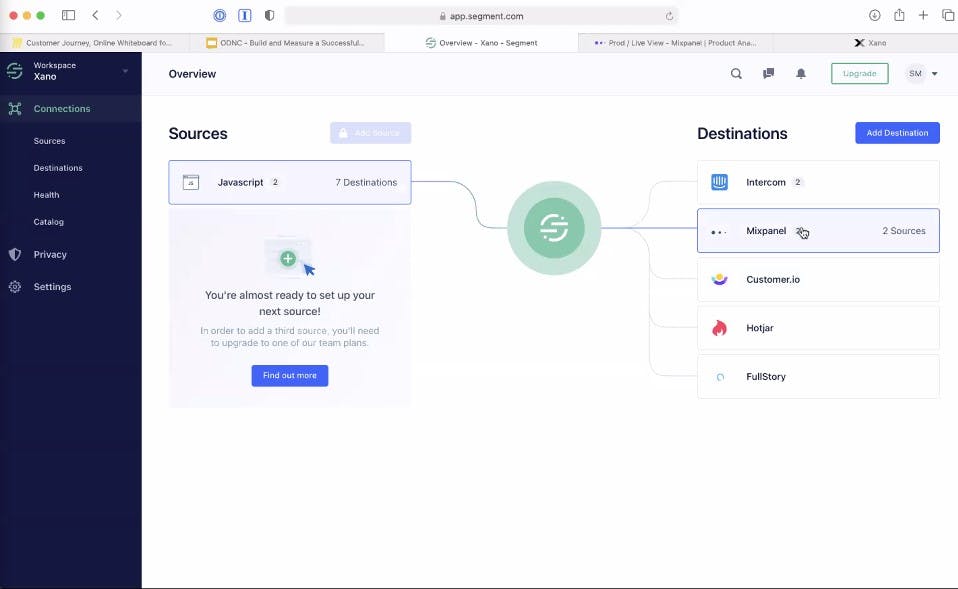The width and height of the screenshot is (958, 589).
Task: Switch to ODNC Build and Measure tab
Action: tap(287, 43)
